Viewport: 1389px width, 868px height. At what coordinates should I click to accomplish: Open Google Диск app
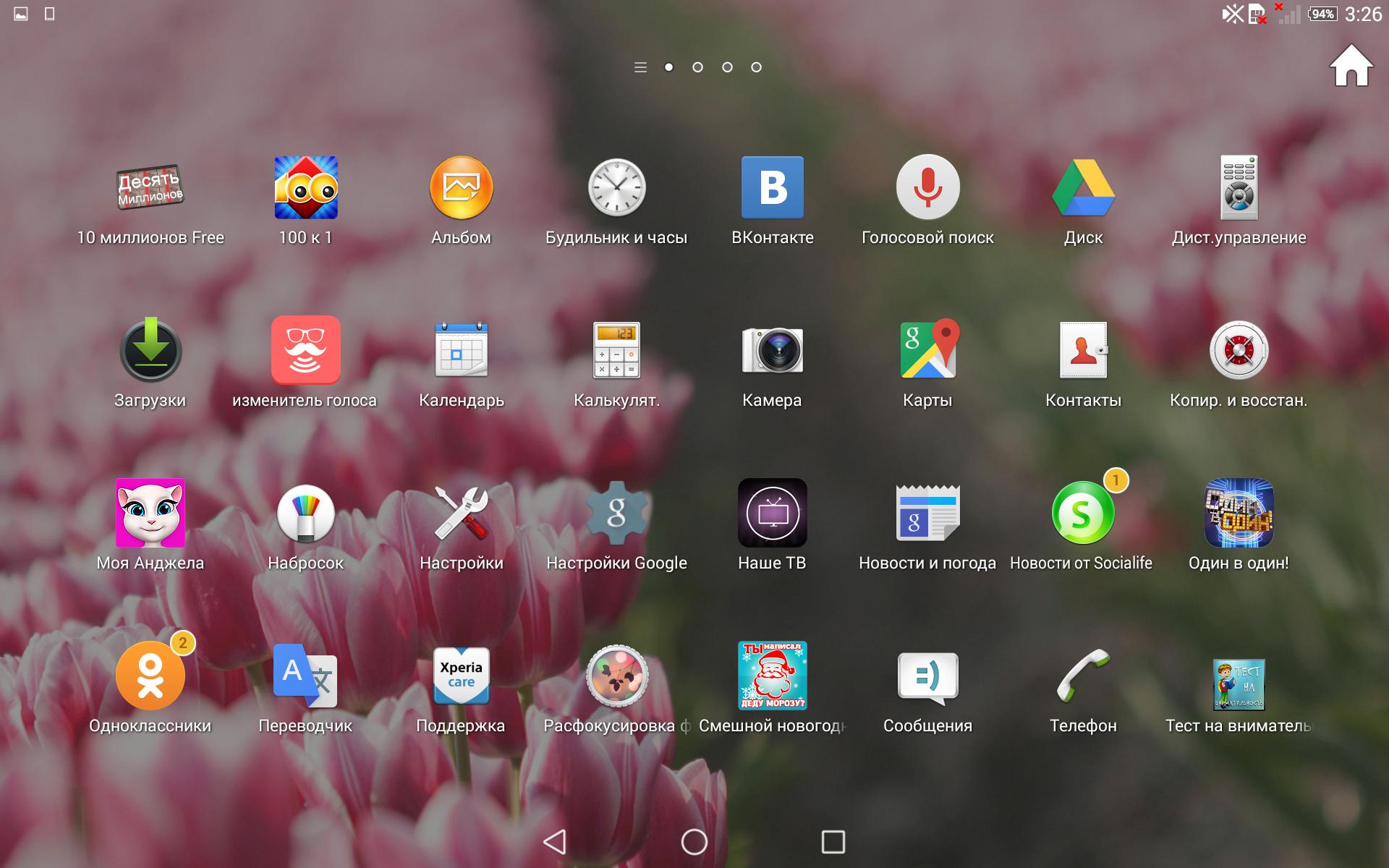[x=1083, y=188]
